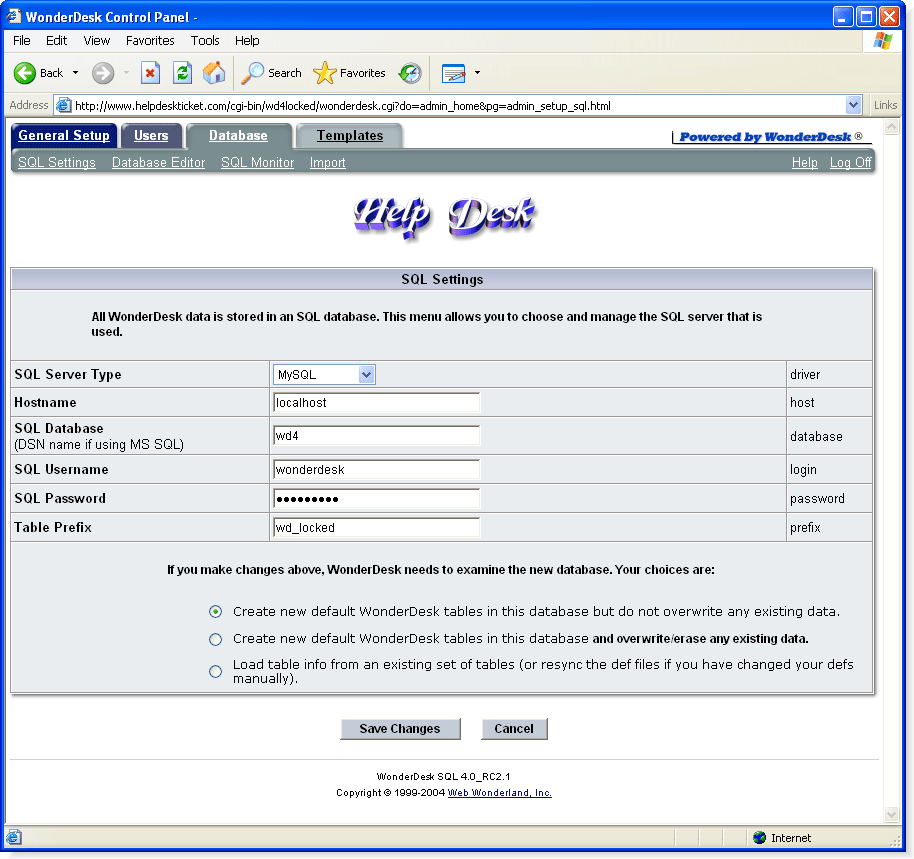914x859 pixels.
Task: Click SQL Username field with wonderdesk
Action: tap(377, 470)
